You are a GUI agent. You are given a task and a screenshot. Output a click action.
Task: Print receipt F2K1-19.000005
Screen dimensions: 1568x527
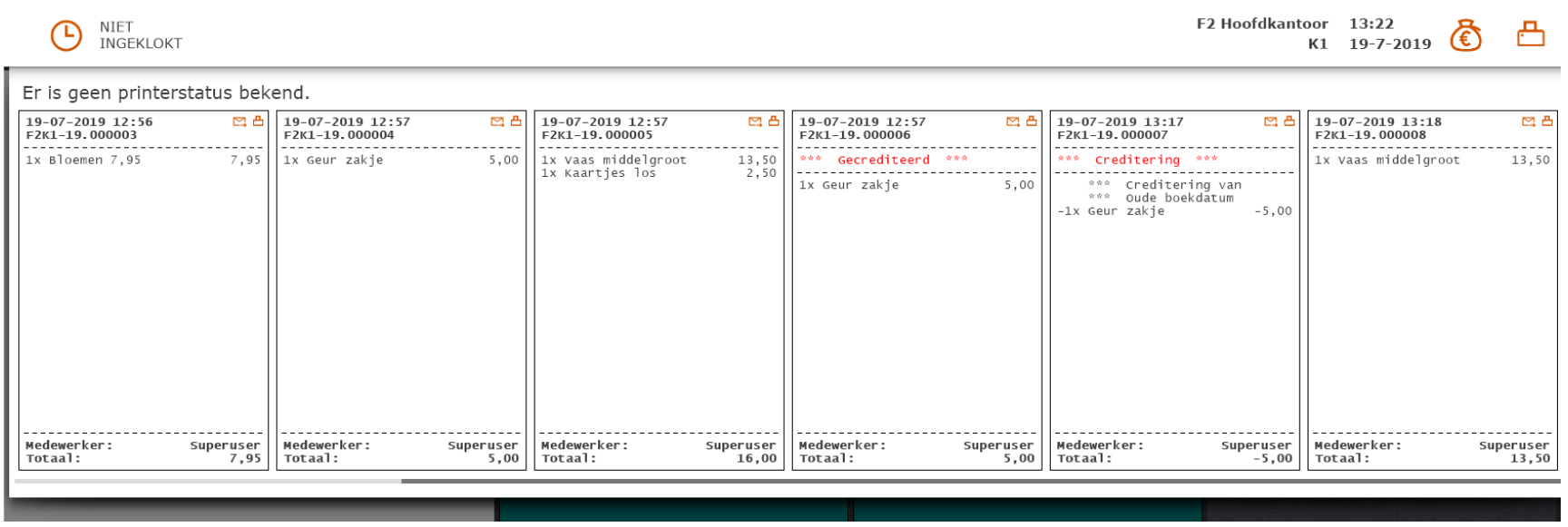click(773, 122)
